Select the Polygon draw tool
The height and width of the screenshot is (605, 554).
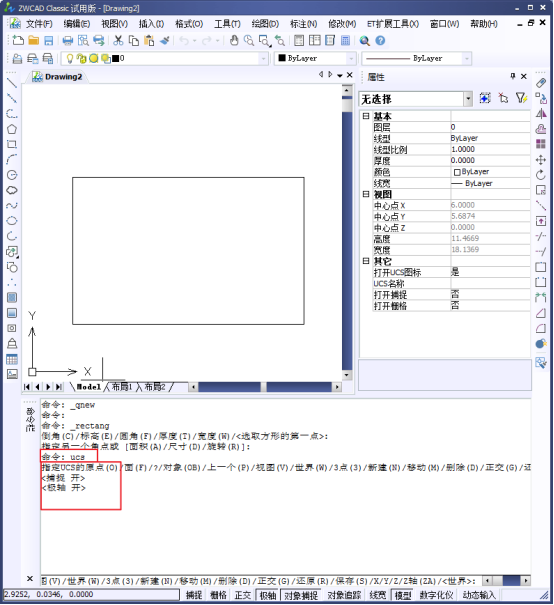(x=12, y=129)
